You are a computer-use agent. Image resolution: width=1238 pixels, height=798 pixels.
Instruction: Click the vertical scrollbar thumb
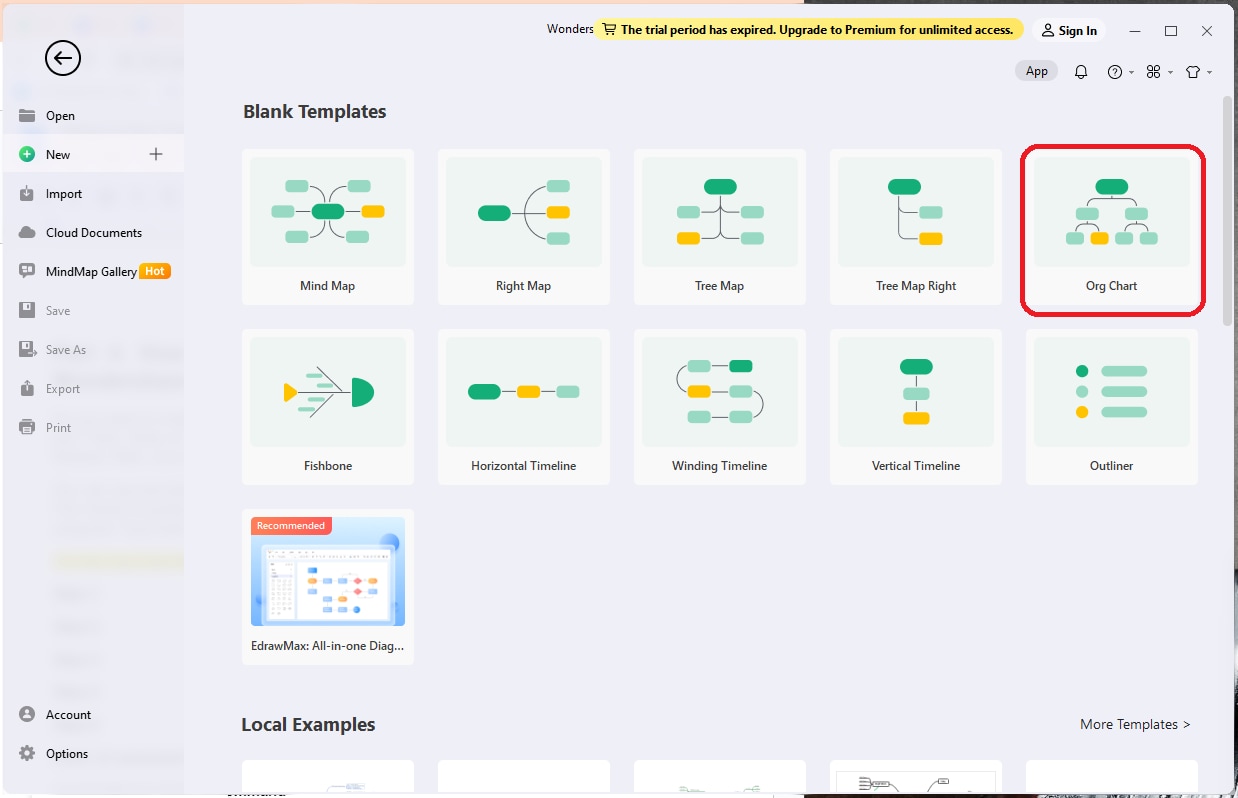1227,210
